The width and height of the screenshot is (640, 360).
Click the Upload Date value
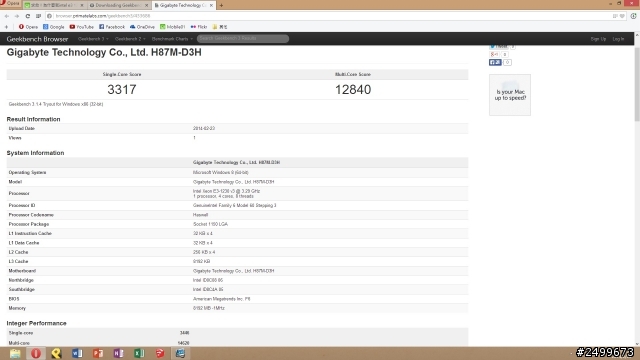(x=204, y=128)
